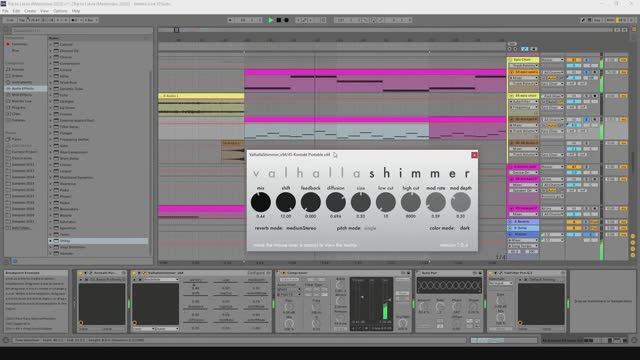
Task: Toggle Compressor device activator
Action: point(278,273)
